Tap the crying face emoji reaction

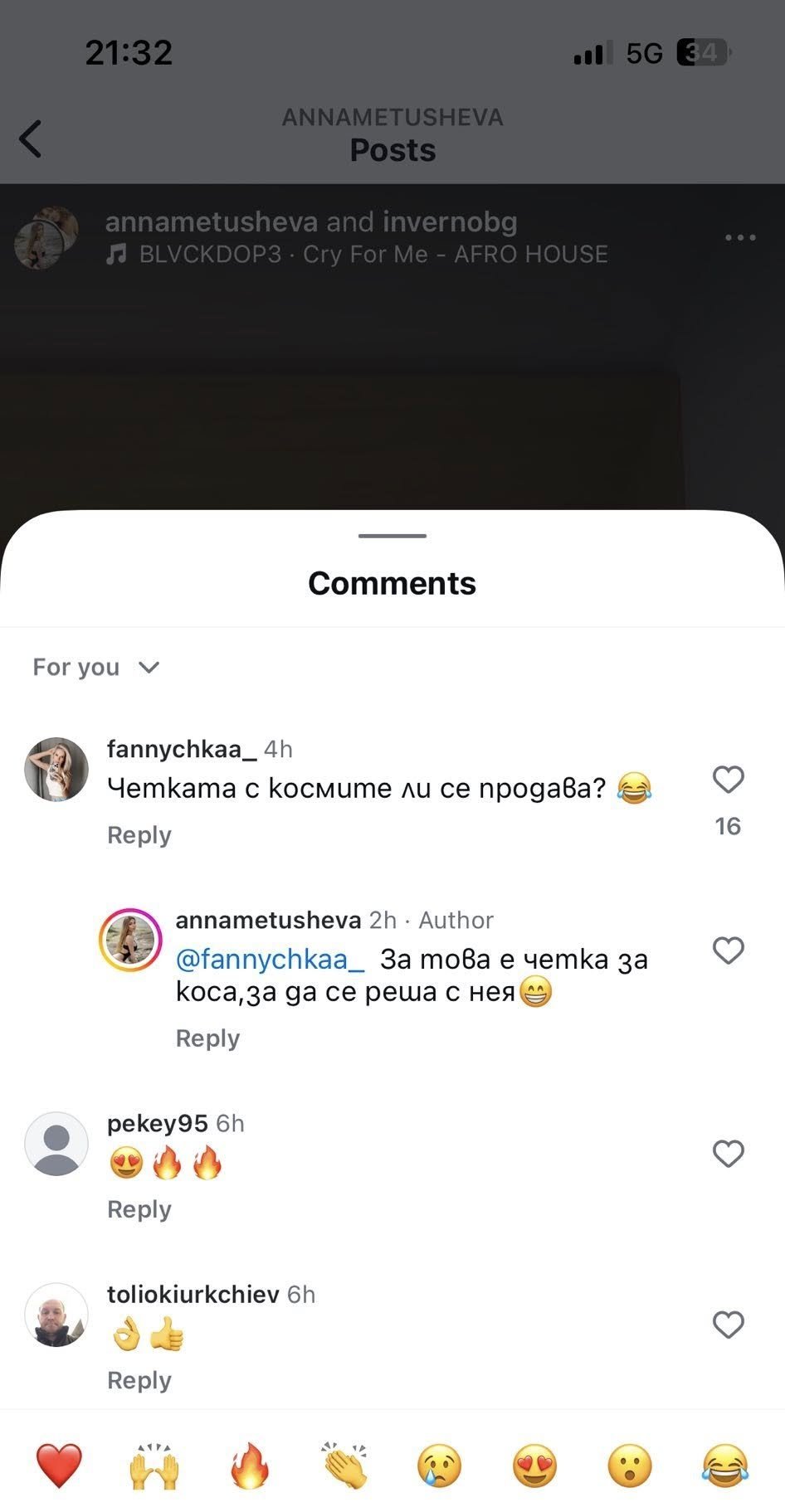(439, 1465)
